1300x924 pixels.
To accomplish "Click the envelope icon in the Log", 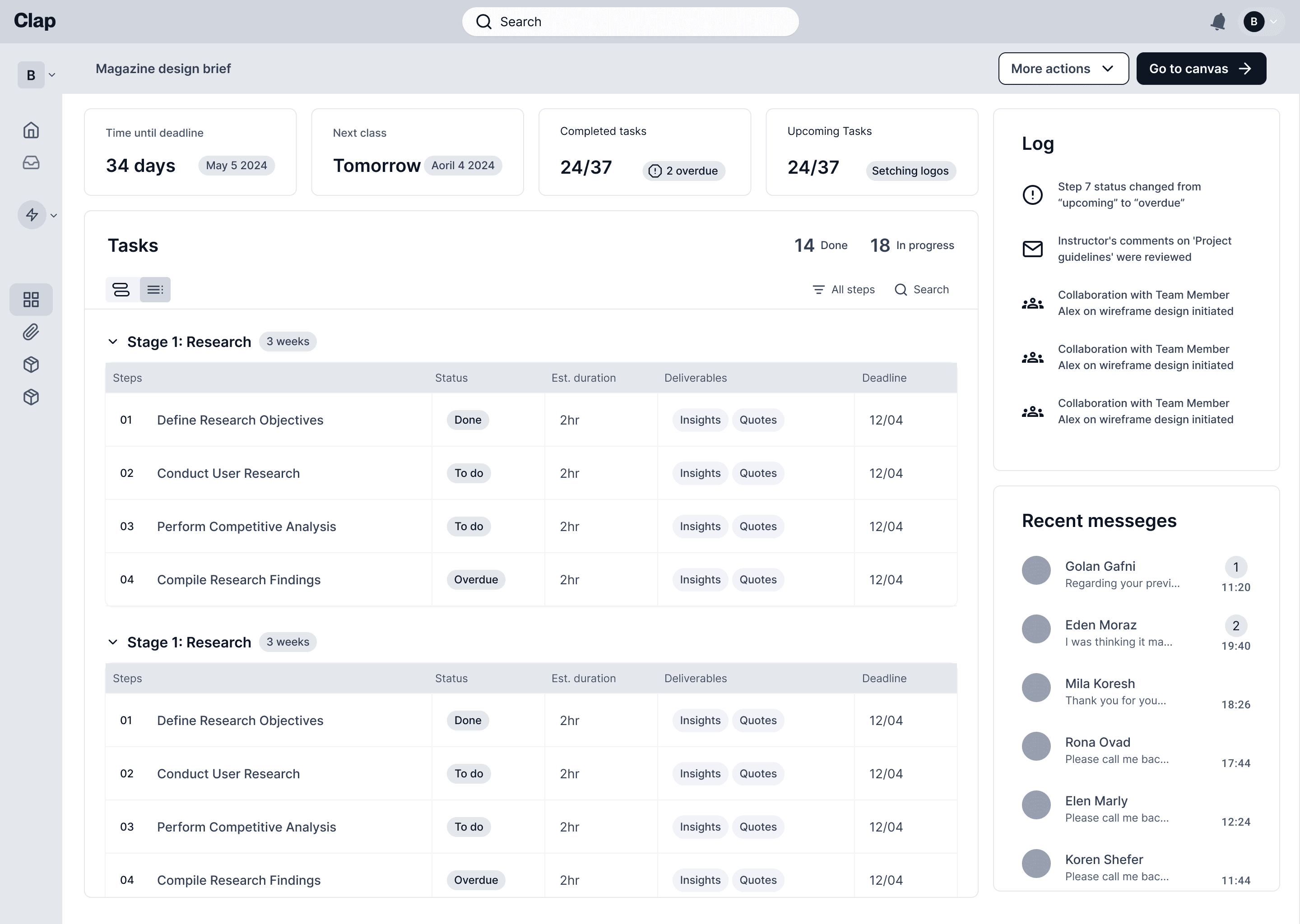I will click(1032, 249).
